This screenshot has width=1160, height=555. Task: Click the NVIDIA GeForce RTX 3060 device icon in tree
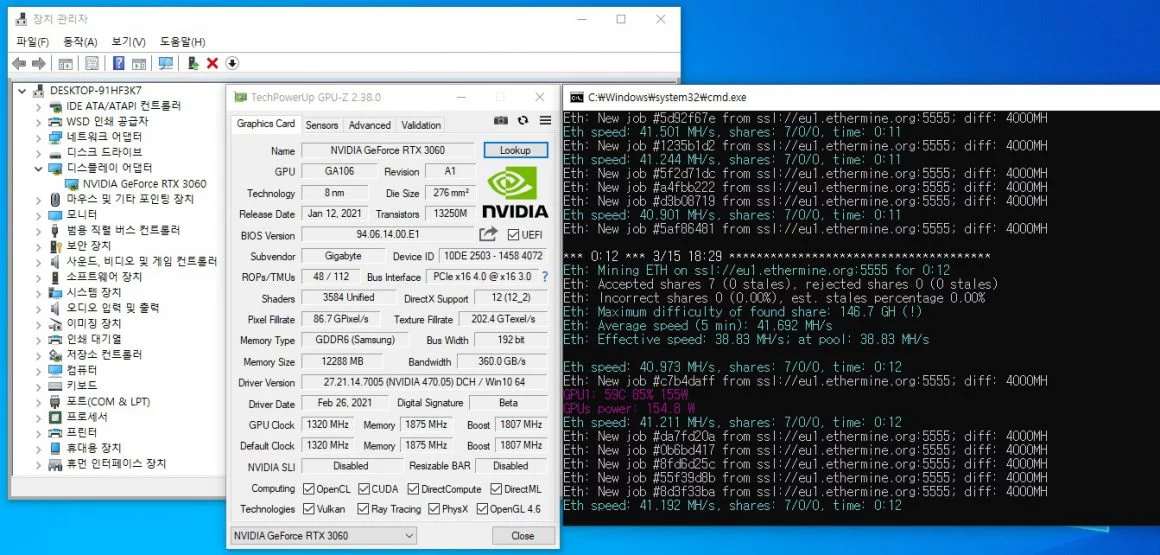[x=73, y=184]
